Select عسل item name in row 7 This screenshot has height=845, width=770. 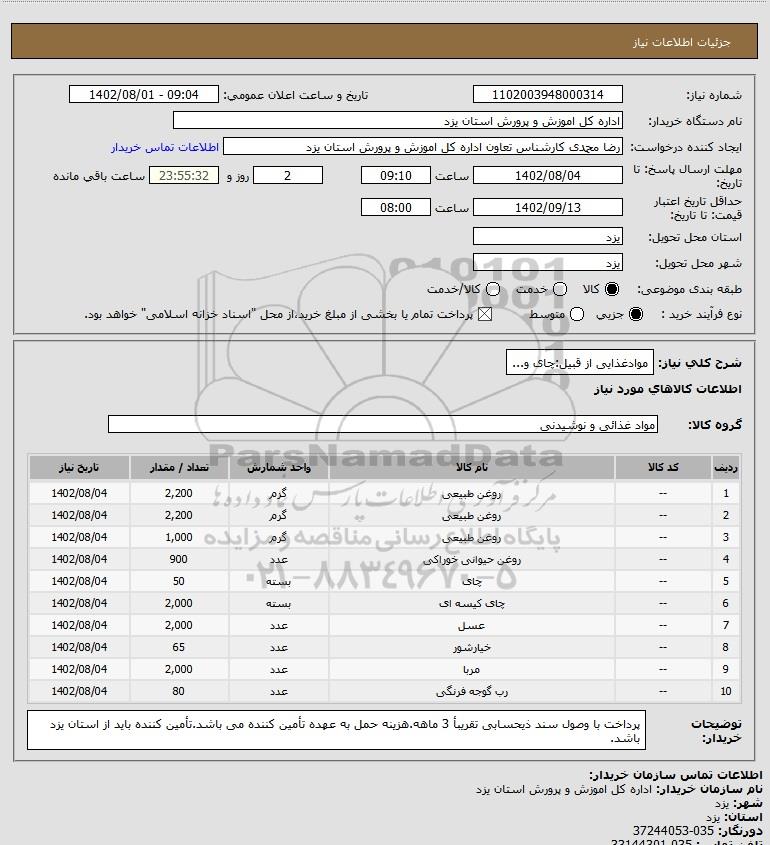point(472,626)
